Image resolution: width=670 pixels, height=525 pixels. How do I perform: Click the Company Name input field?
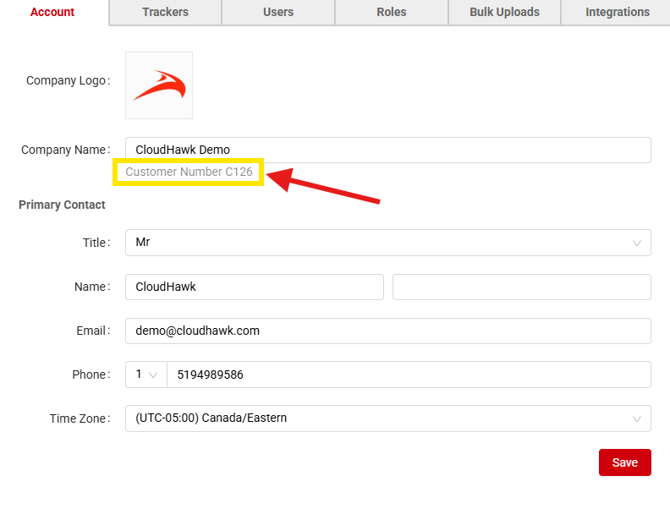point(387,150)
